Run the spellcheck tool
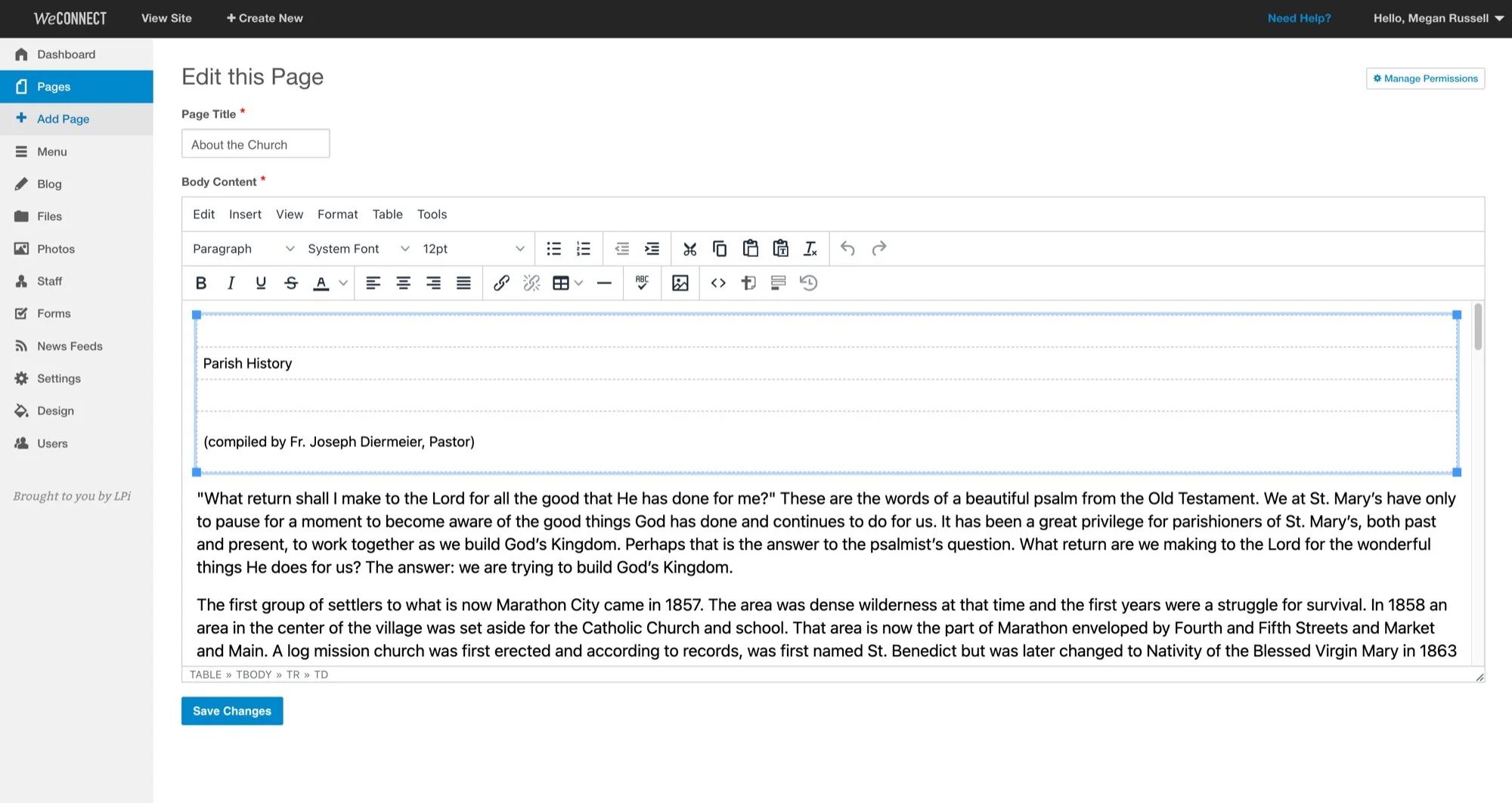Image resolution: width=1512 pixels, height=803 pixels. [642, 283]
